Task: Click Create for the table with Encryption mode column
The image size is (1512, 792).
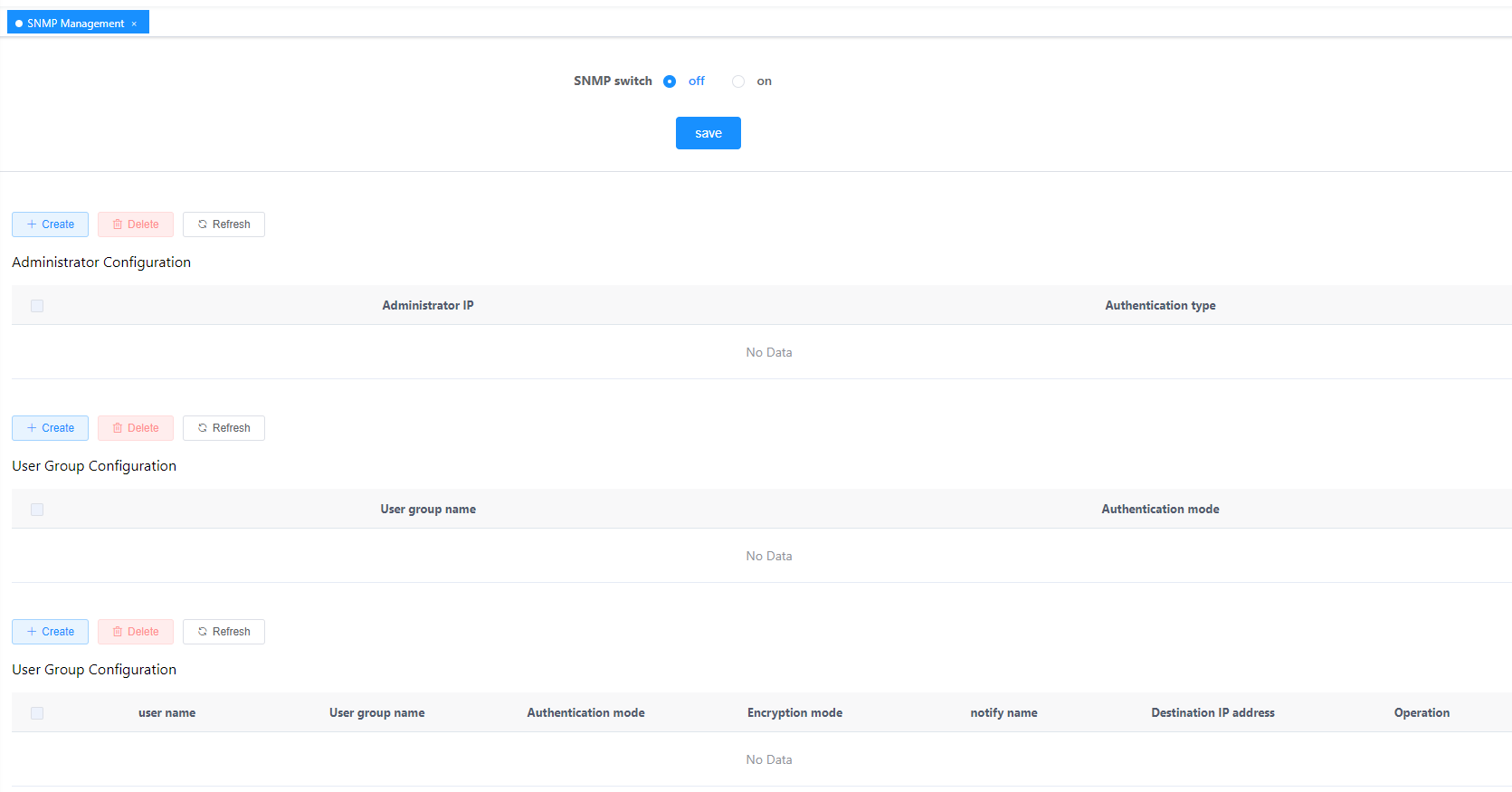Action: (x=50, y=632)
